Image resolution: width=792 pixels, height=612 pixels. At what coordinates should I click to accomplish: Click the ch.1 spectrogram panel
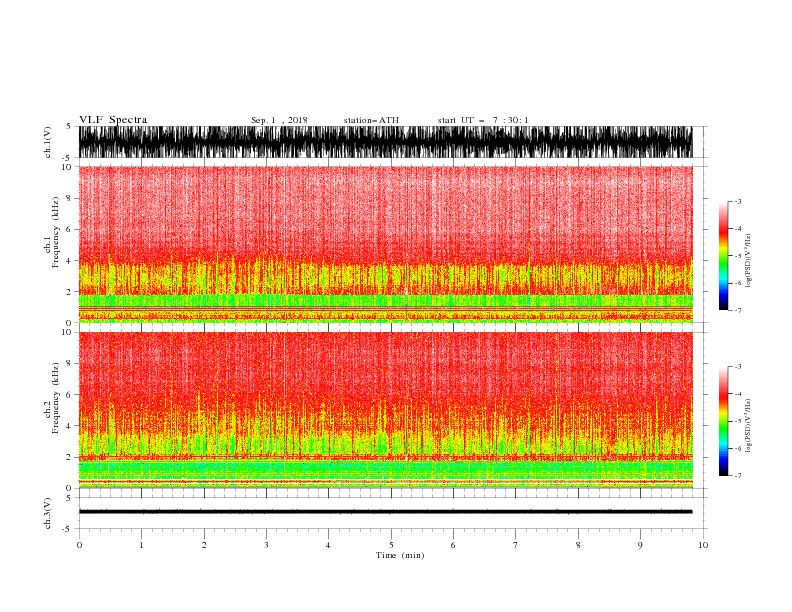pyautogui.click(x=385, y=244)
